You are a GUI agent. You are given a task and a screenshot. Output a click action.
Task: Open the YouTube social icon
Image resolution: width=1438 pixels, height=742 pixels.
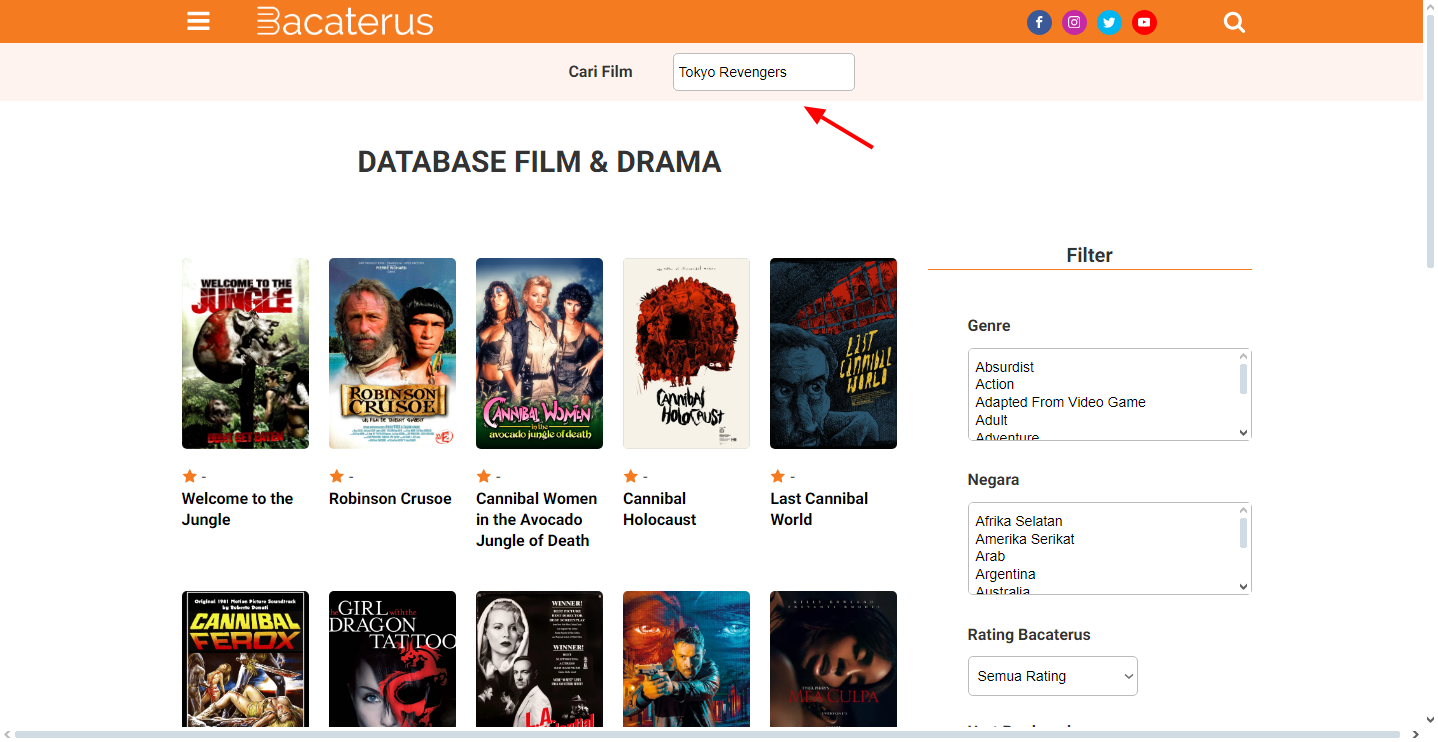point(1144,22)
